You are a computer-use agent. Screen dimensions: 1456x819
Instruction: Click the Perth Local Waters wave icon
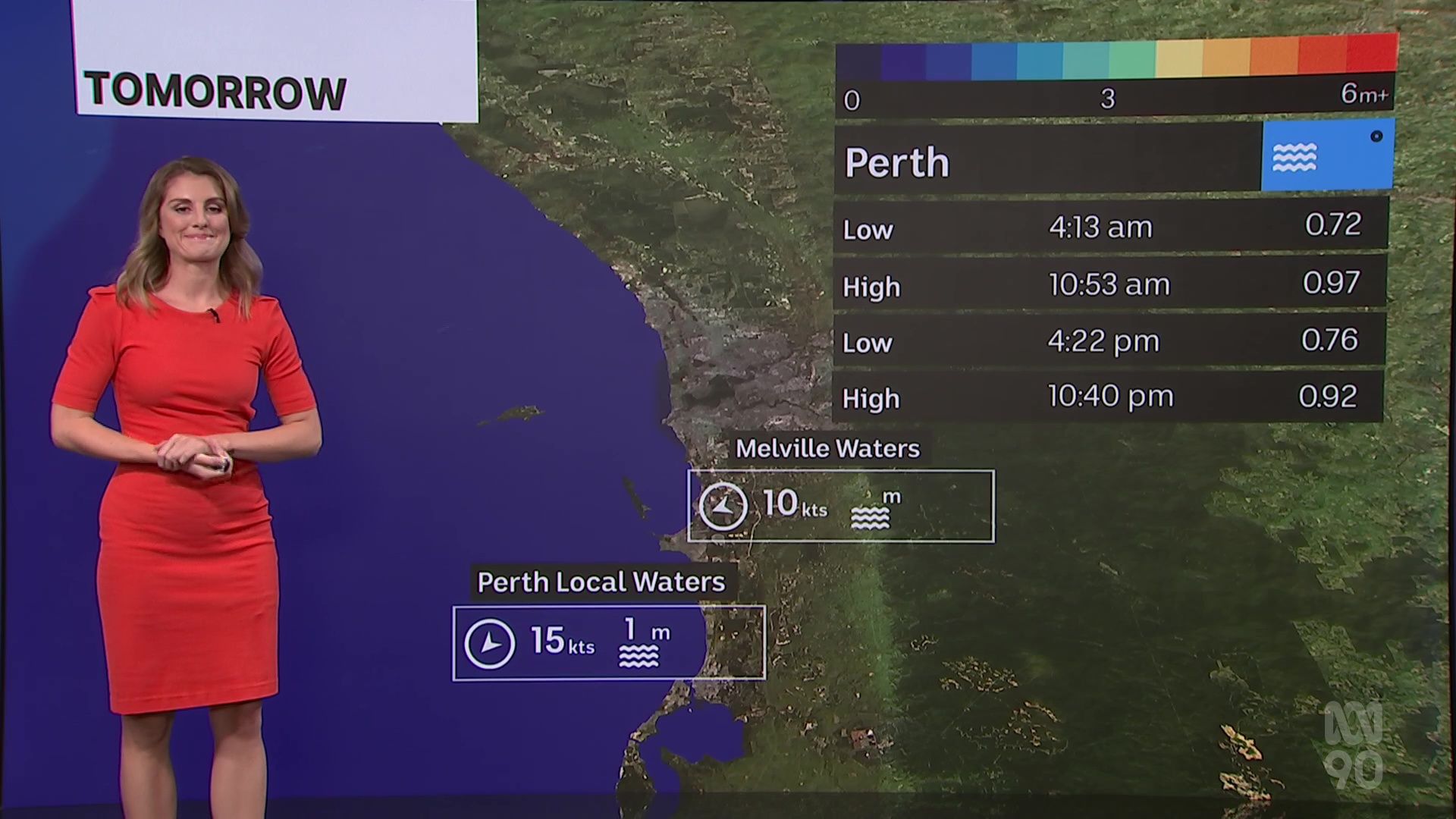[639, 655]
